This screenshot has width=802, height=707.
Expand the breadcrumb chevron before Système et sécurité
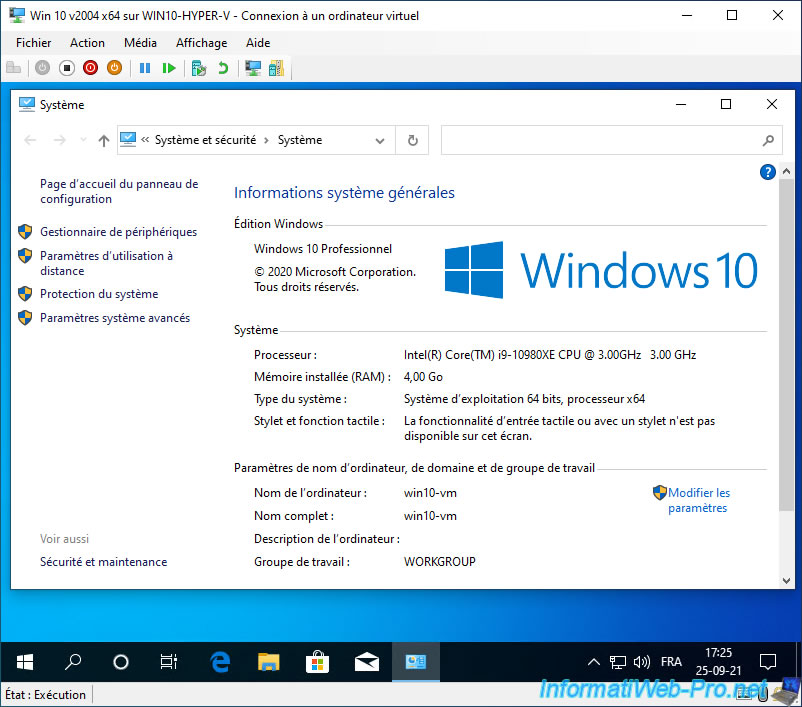[x=146, y=141]
